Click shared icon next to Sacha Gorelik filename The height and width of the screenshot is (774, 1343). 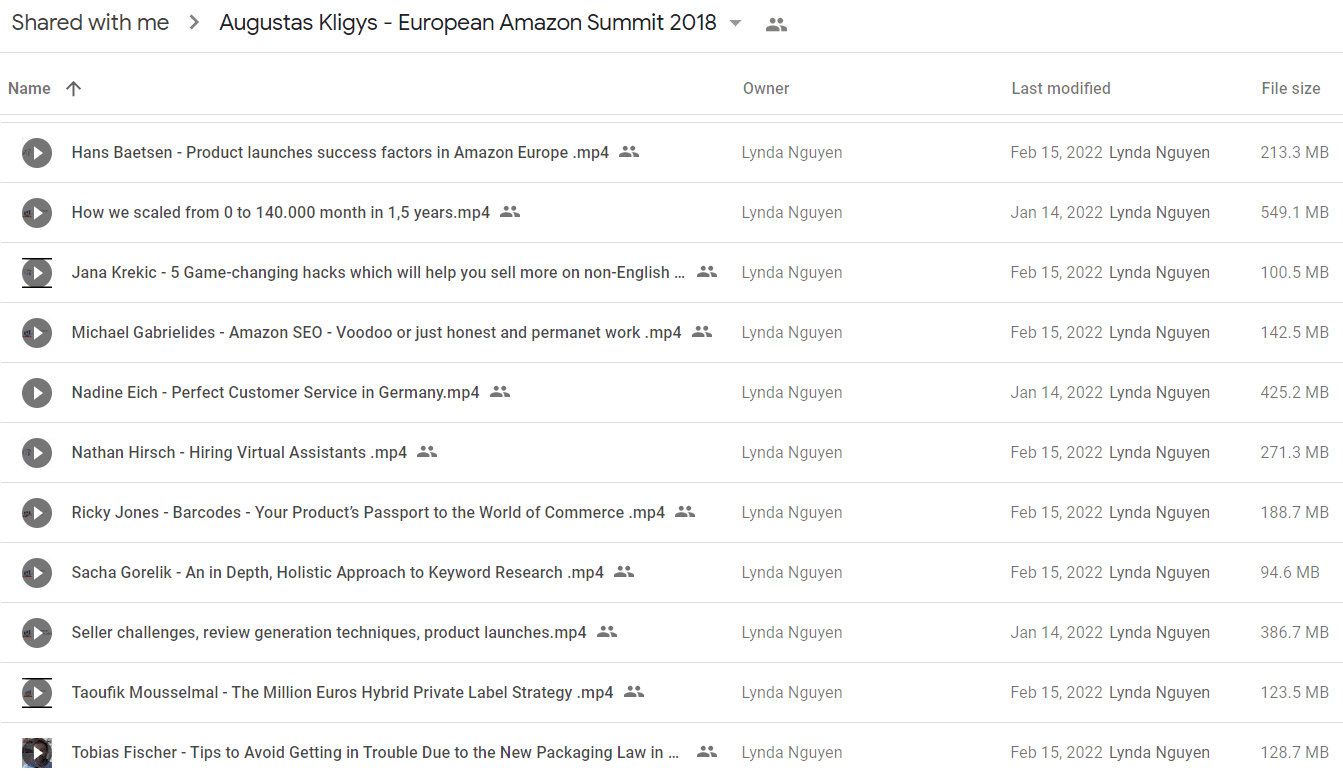pyautogui.click(x=624, y=572)
